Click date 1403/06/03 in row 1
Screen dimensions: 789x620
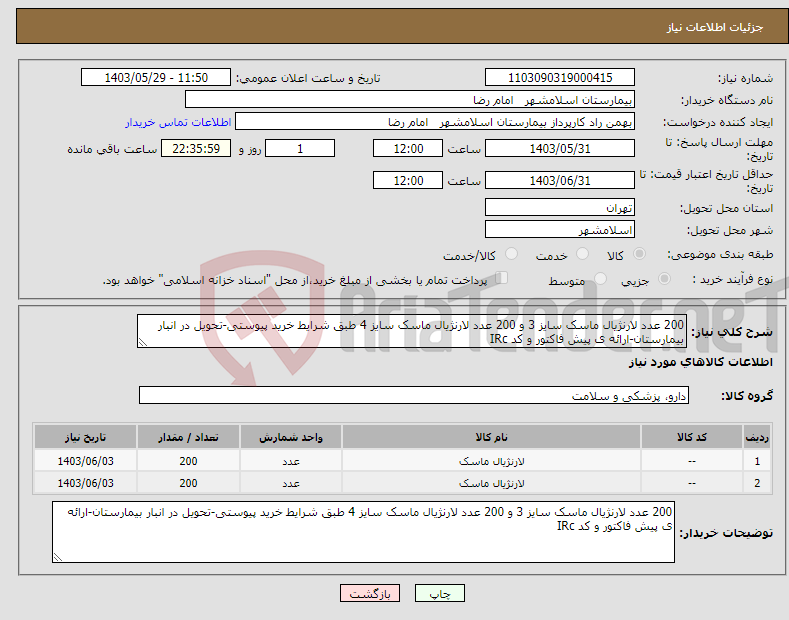86,461
